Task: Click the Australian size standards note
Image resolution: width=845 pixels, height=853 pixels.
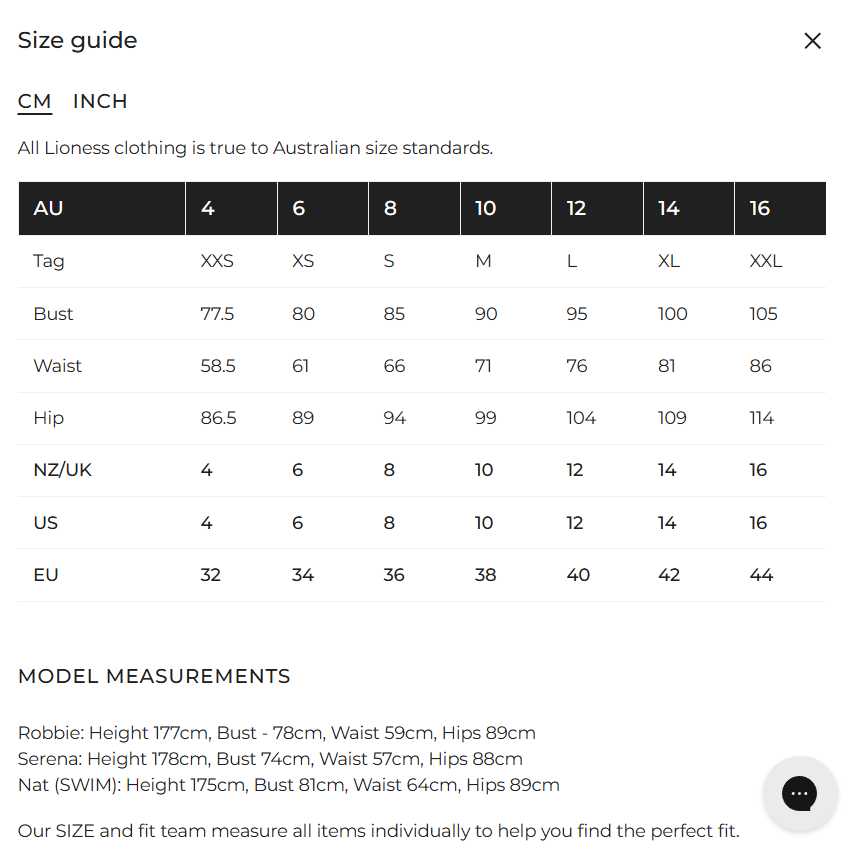Action: click(255, 148)
